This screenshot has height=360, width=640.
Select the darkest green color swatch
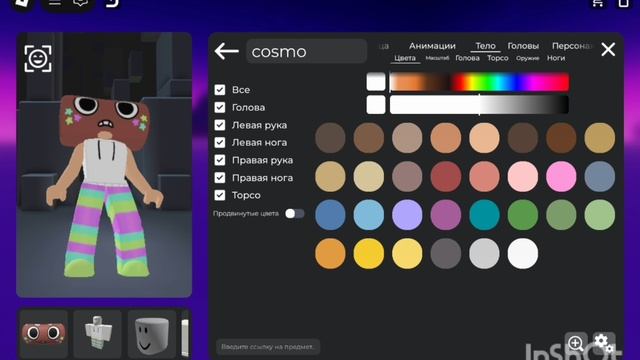point(522,215)
